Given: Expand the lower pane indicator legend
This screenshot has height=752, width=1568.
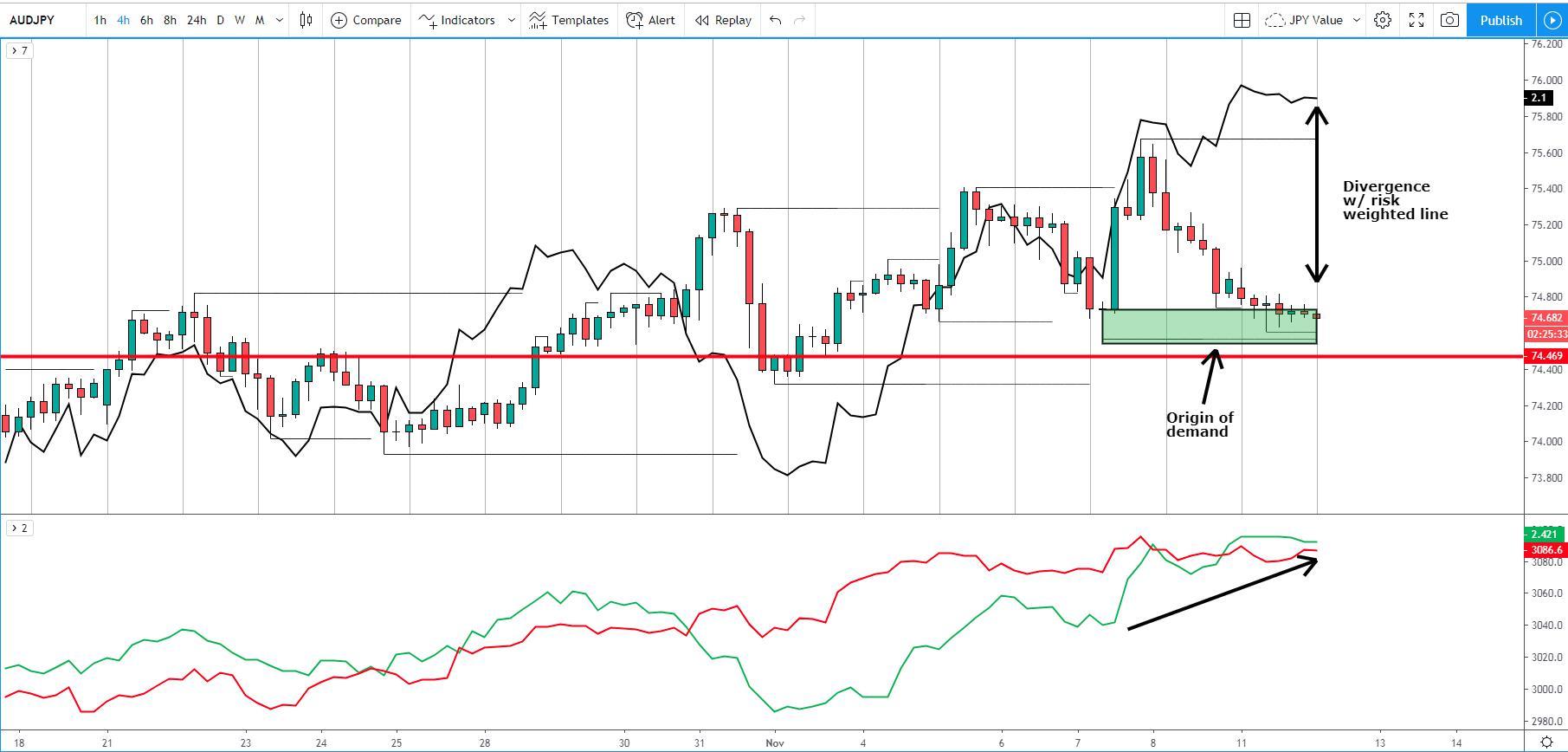Looking at the screenshot, I should click(19, 528).
